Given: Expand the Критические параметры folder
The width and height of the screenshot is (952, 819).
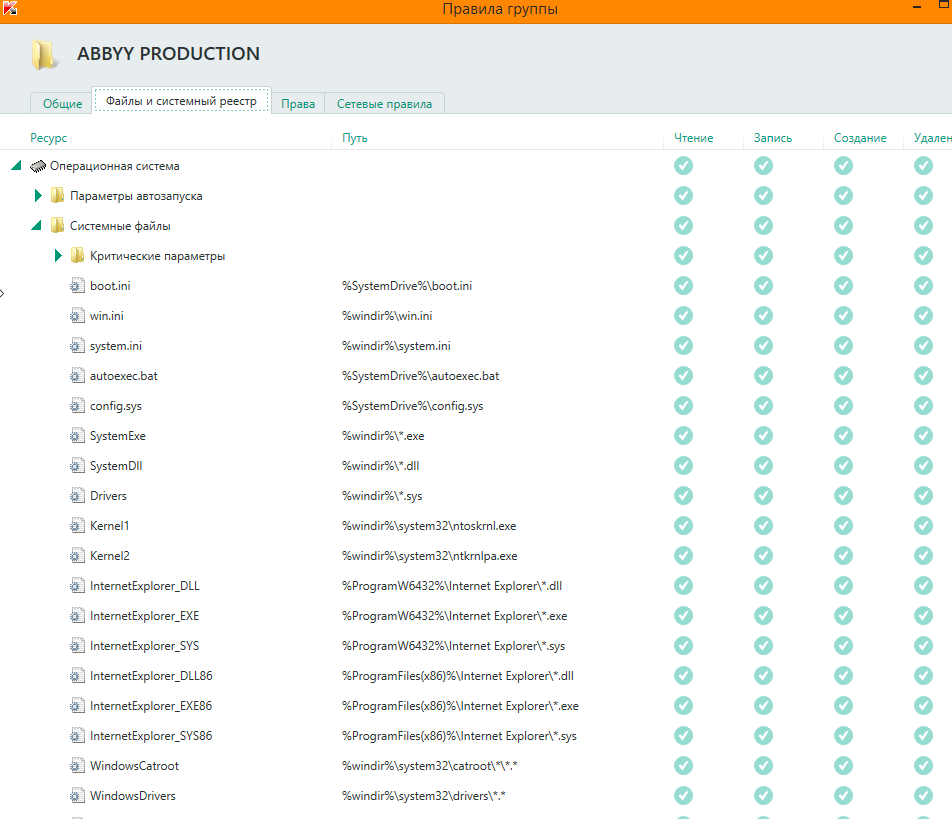Looking at the screenshot, I should pyautogui.click(x=58, y=256).
